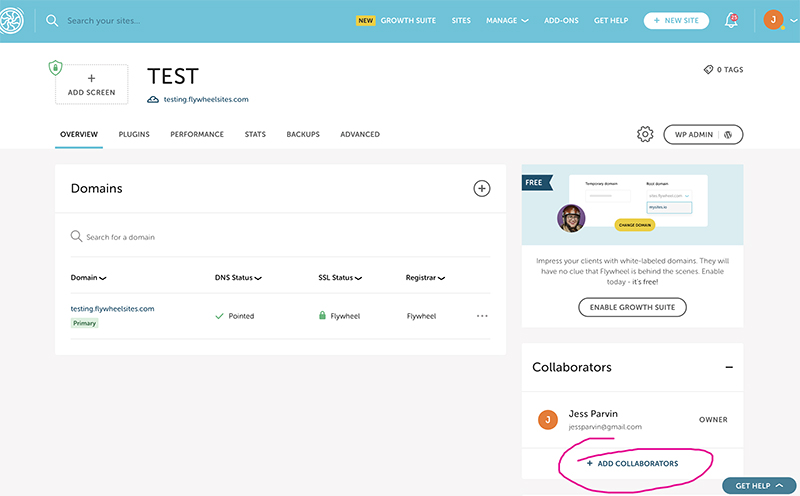The width and height of the screenshot is (800, 496).
Task: Focus the Search your sites field
Action: pos(104,20)
